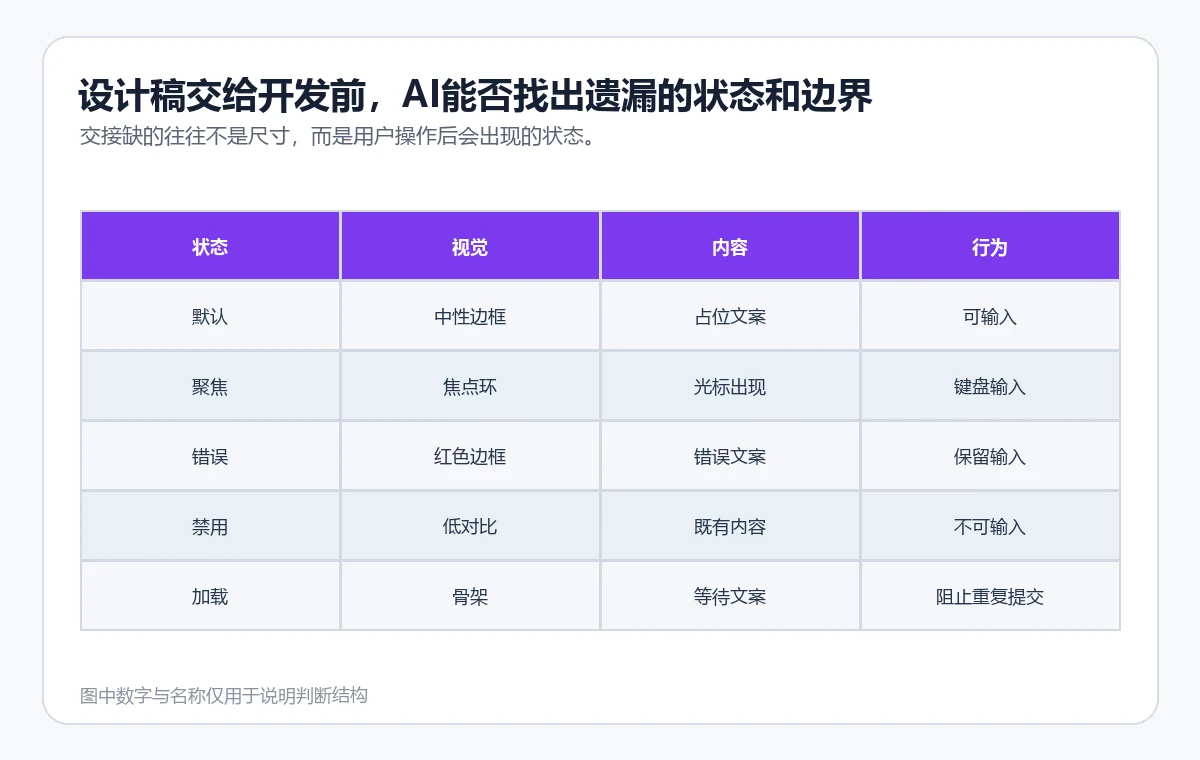This screenshot has height=760, width=1200.
Task: Click the 中性边框 cell
Action: tap(470, 316)
